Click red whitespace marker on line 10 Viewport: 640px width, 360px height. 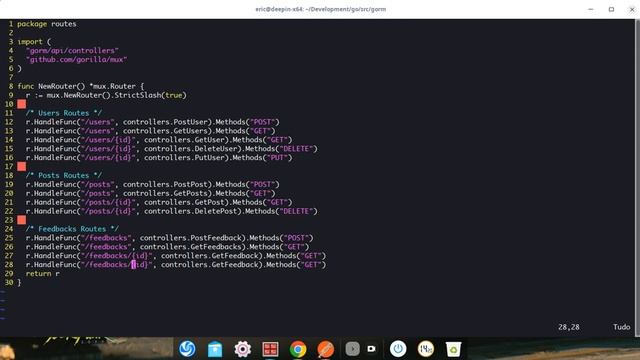pos(22,104)
